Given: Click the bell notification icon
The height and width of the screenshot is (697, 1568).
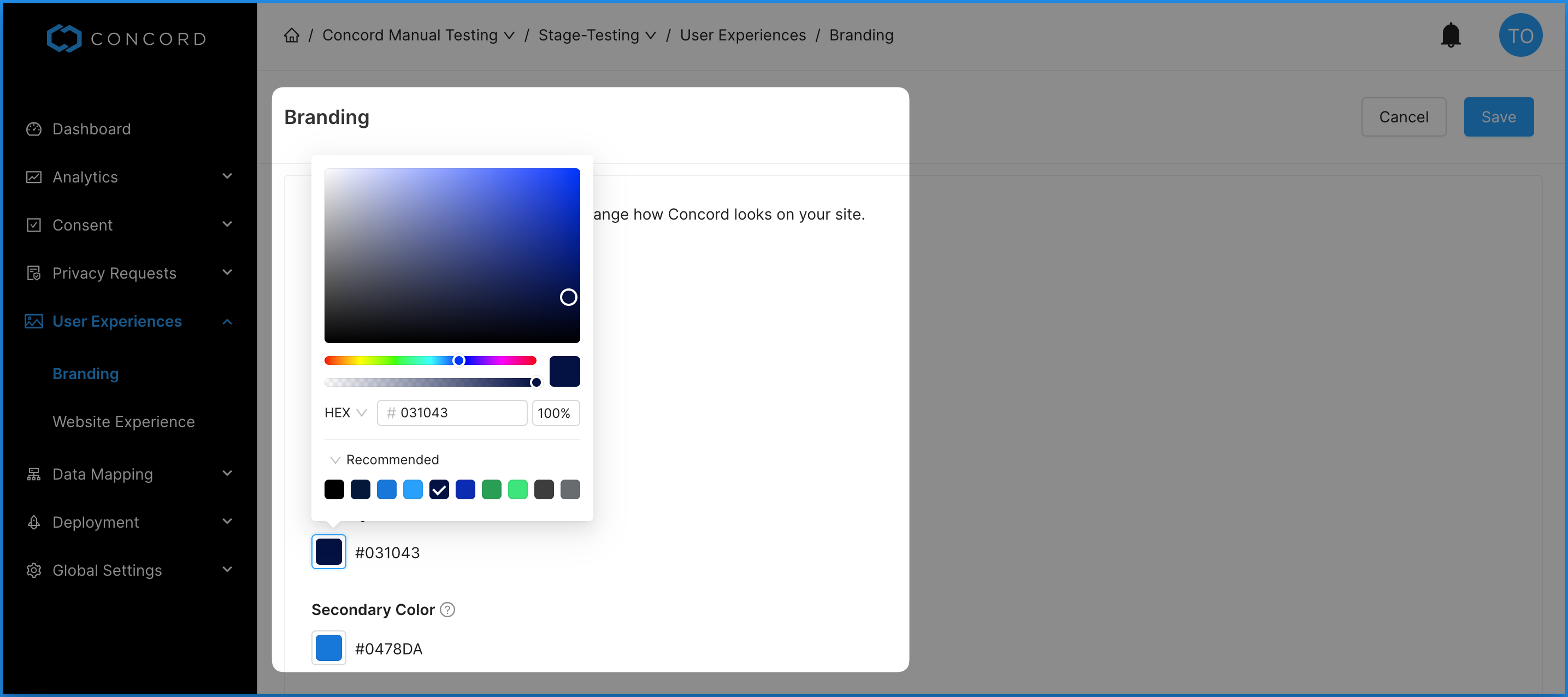Looking at the screenshot, I should point(1450,36).
